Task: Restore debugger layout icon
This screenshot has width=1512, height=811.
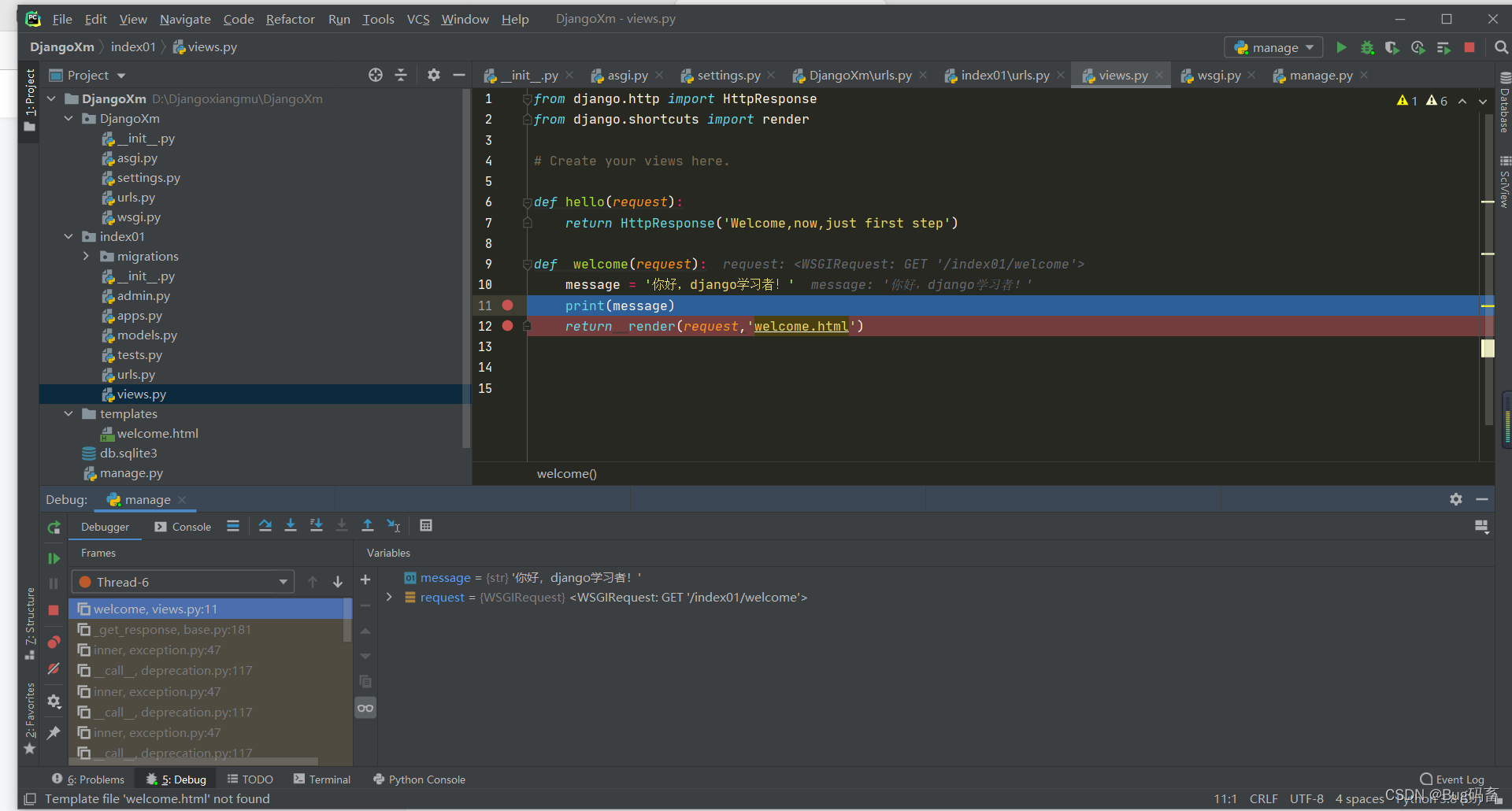Action: pos(1481,526)
